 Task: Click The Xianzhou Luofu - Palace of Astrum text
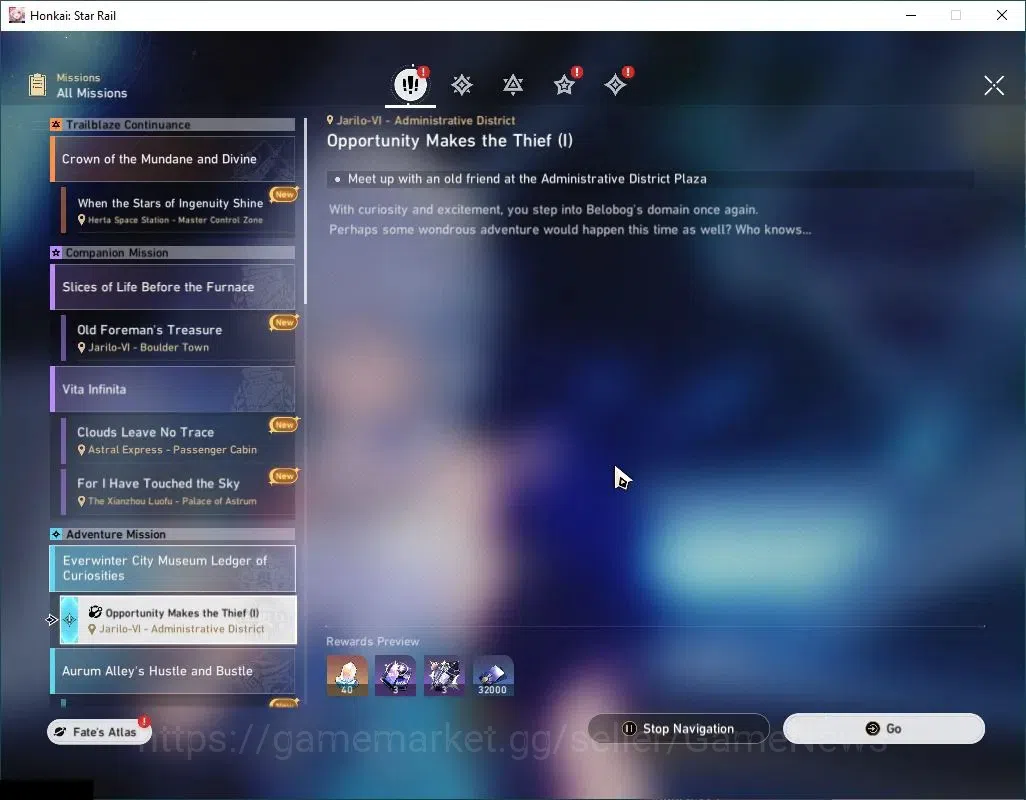(x=172, y=501)
